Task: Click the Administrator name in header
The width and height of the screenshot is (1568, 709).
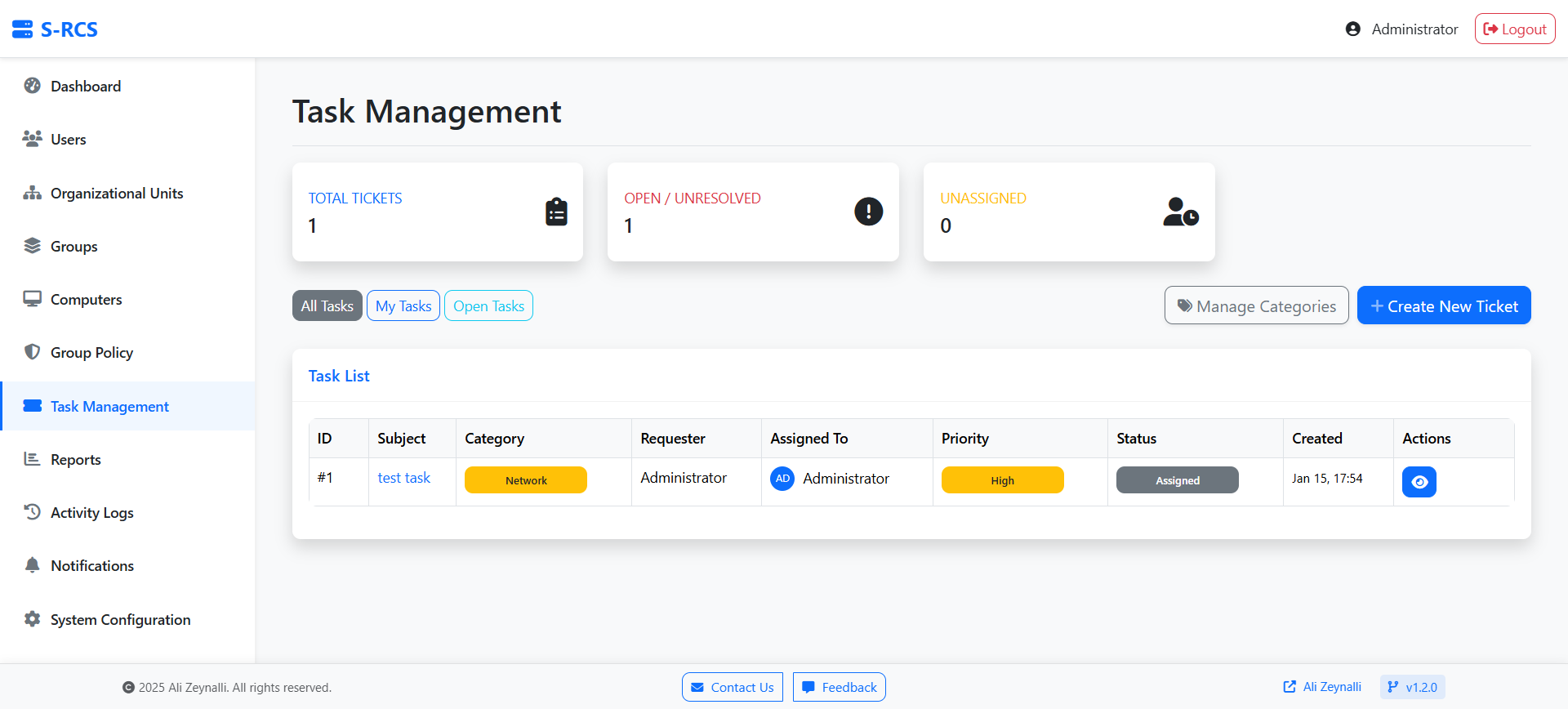Action: tap(1414, 29)
